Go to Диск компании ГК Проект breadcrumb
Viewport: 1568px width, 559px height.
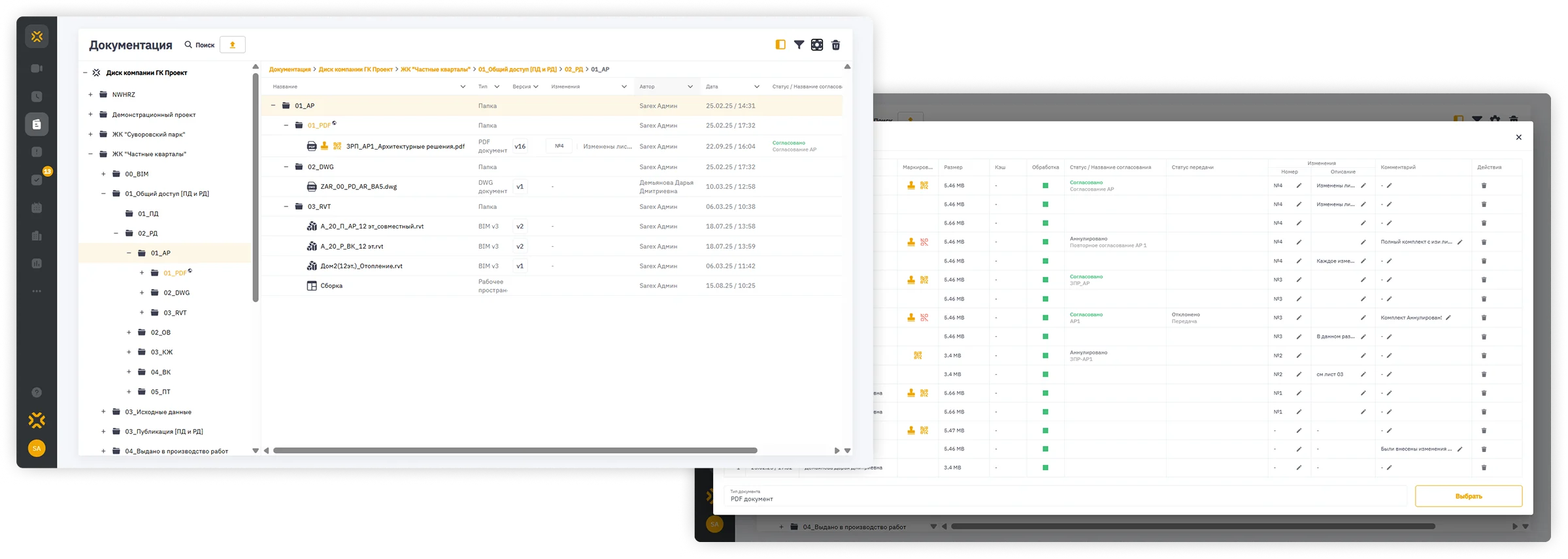coord(356,69)
